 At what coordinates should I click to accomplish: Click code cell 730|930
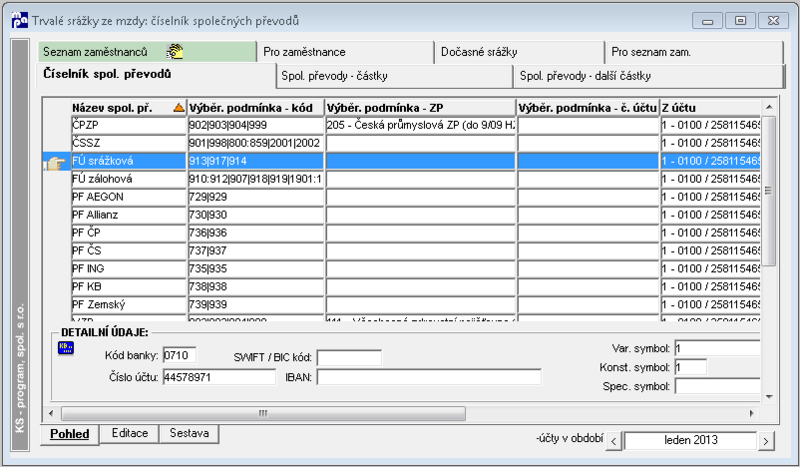256,214
